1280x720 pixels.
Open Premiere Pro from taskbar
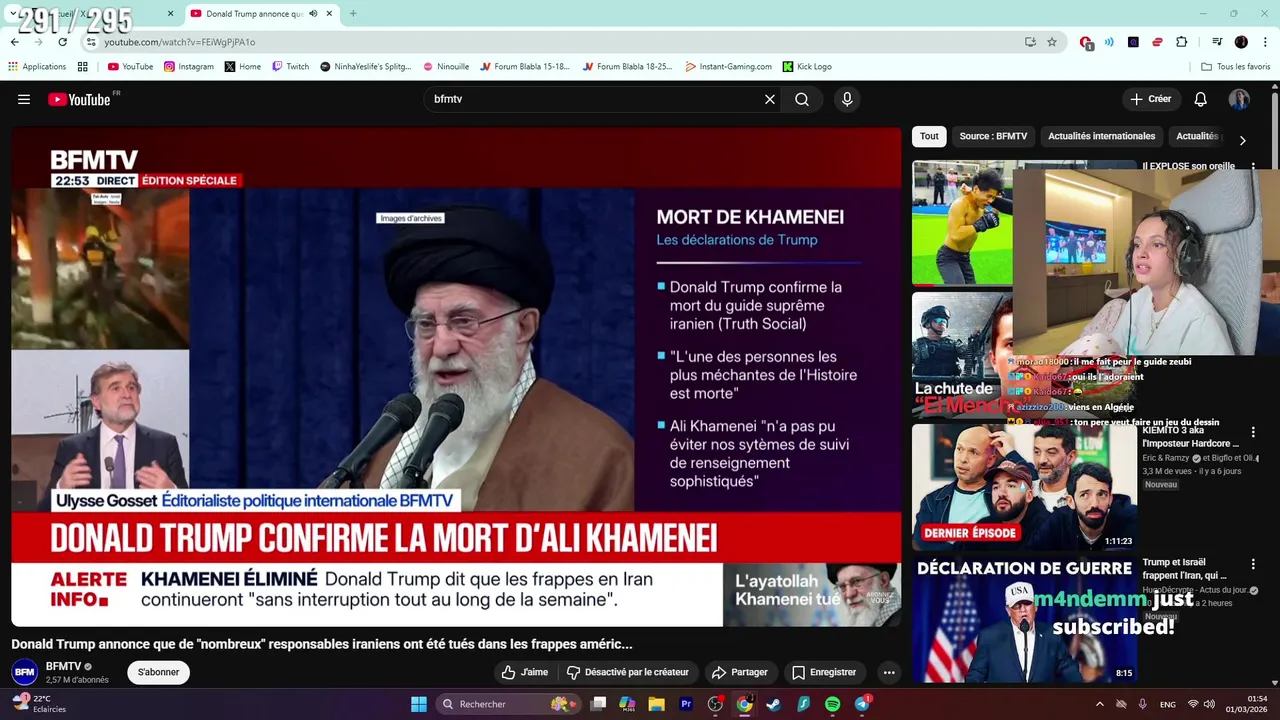click(x=686, y=704)
